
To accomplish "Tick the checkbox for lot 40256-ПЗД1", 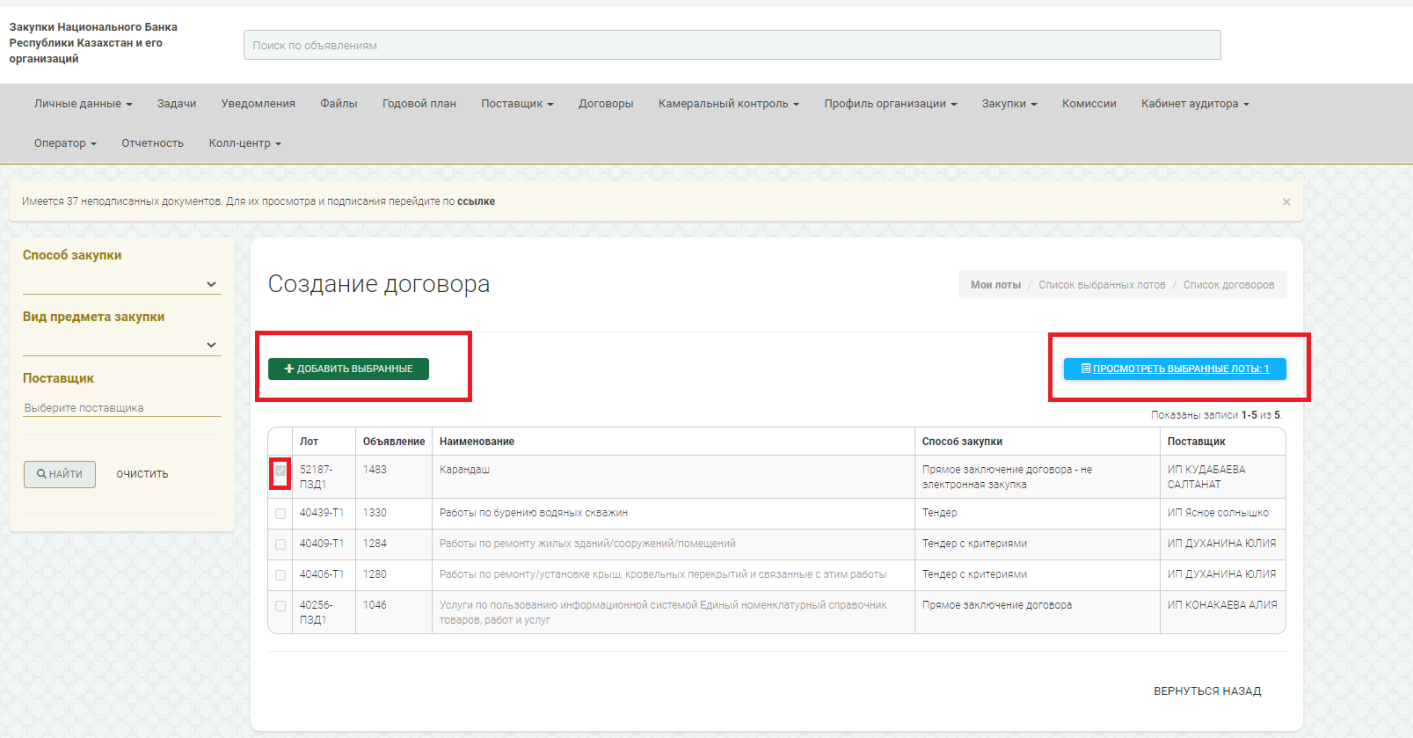I will click(x=280, y=606).
